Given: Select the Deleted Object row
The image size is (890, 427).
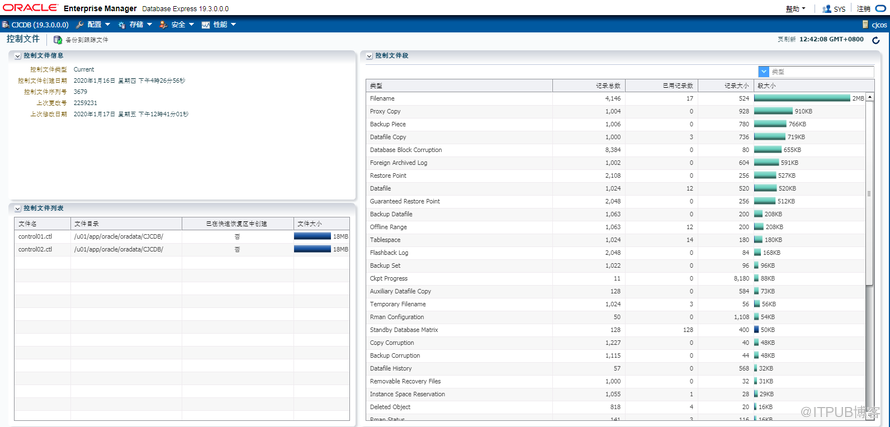Looking at the screenshot, I should pos(616,407).
